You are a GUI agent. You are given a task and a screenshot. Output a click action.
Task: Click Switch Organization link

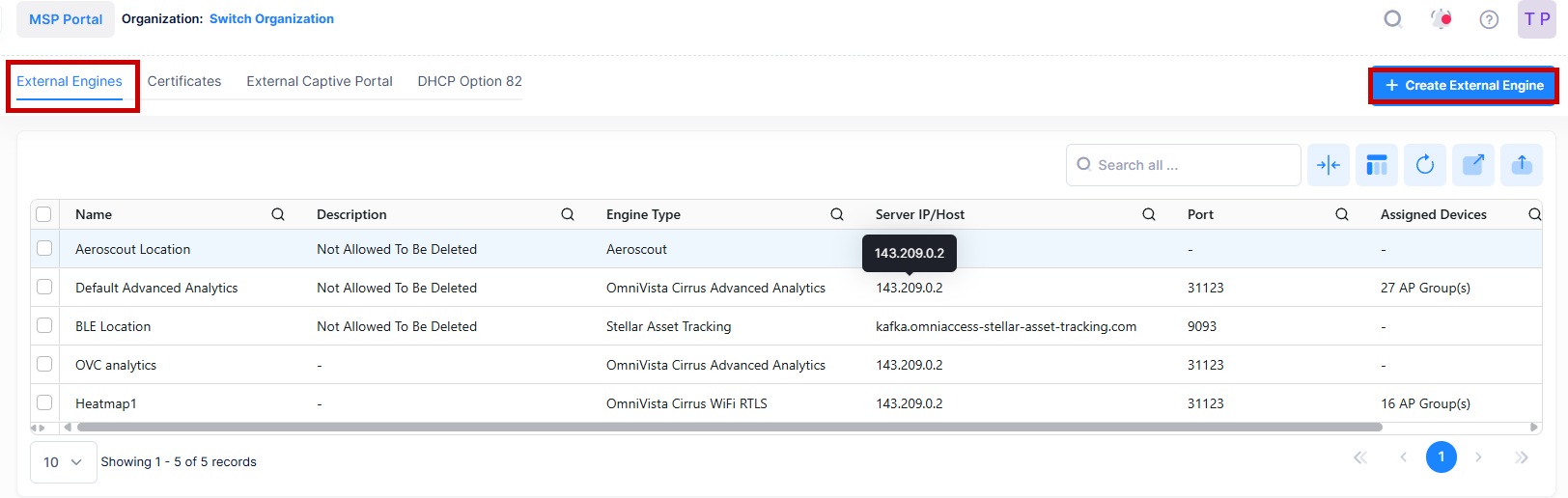click(x=271, y=19)
